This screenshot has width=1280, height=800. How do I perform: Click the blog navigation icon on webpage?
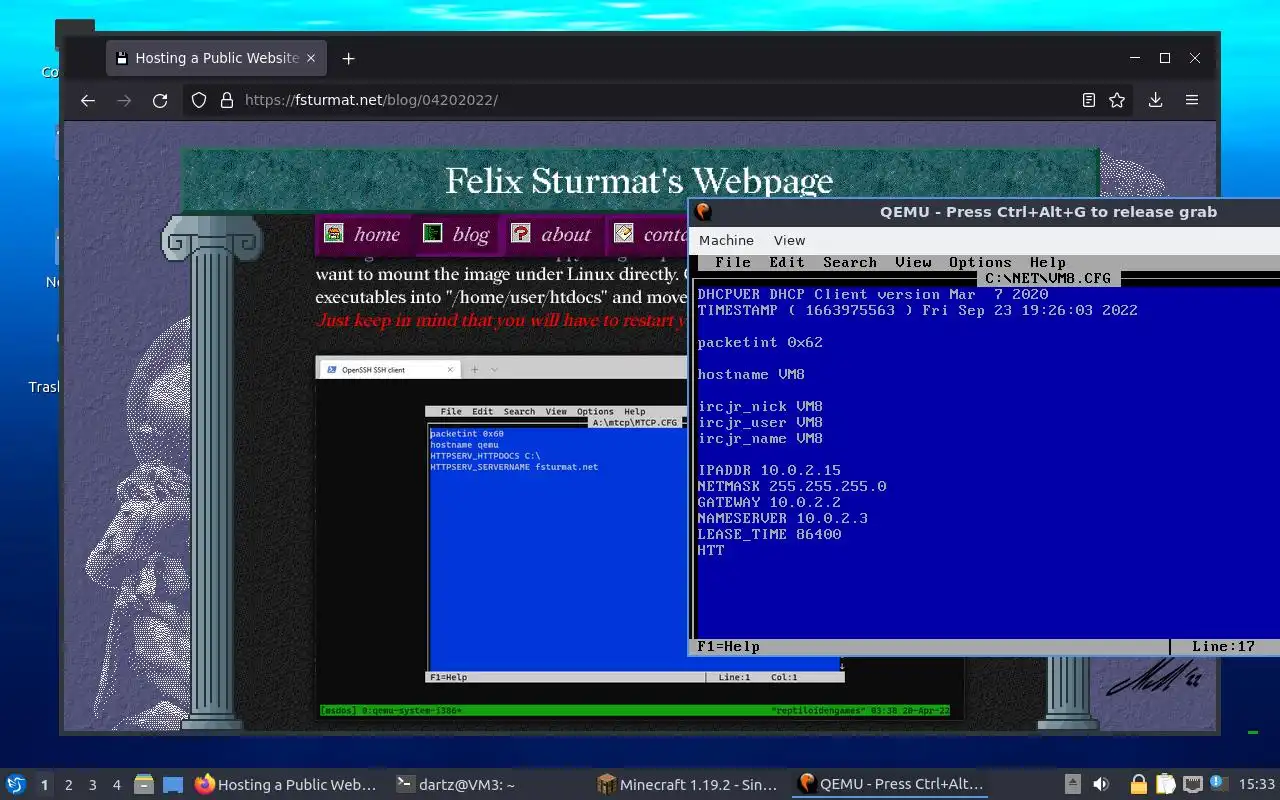(x=431, y=233)
